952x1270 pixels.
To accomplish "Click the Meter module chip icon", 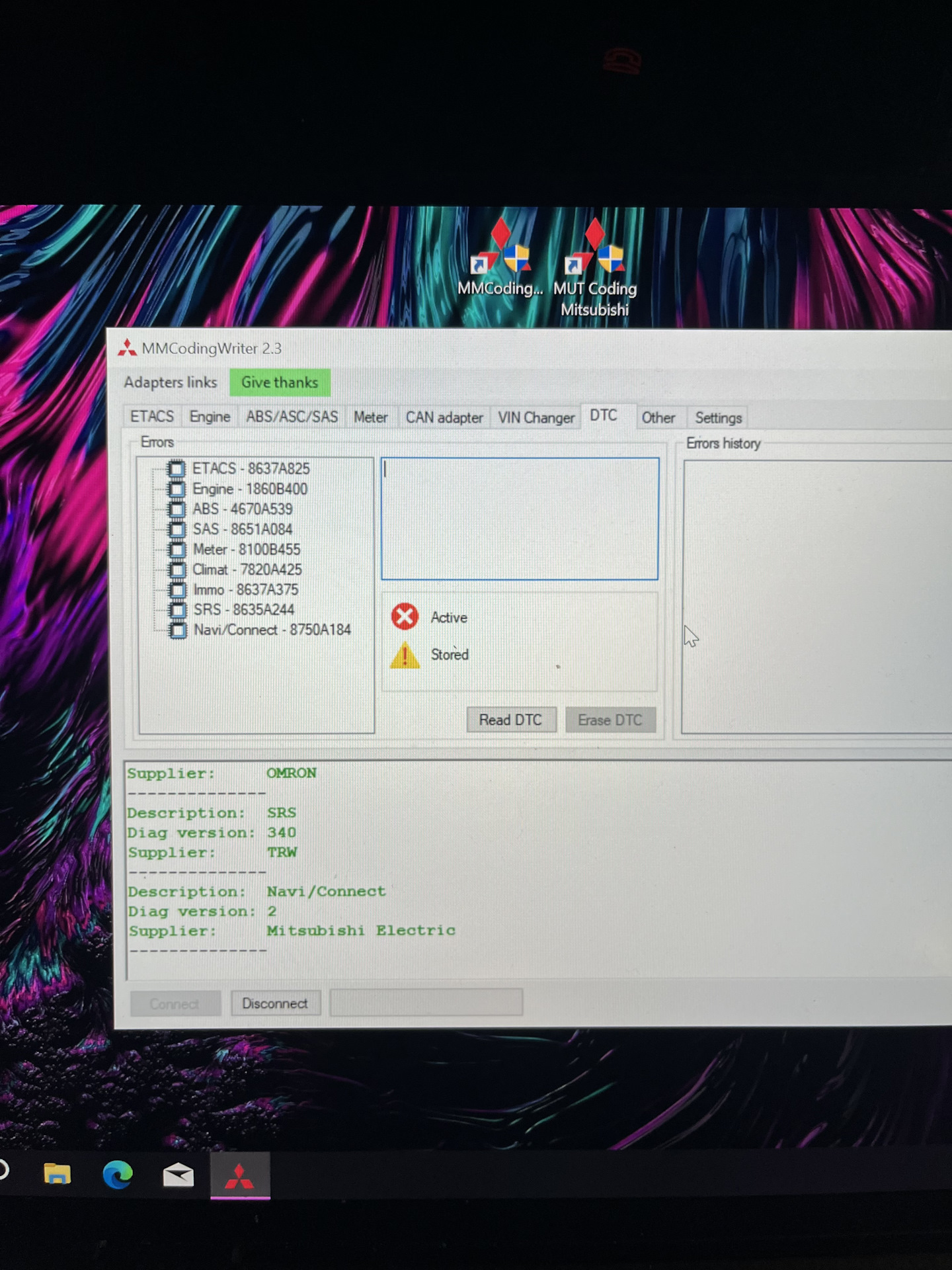I will click(x=176, y=550).
